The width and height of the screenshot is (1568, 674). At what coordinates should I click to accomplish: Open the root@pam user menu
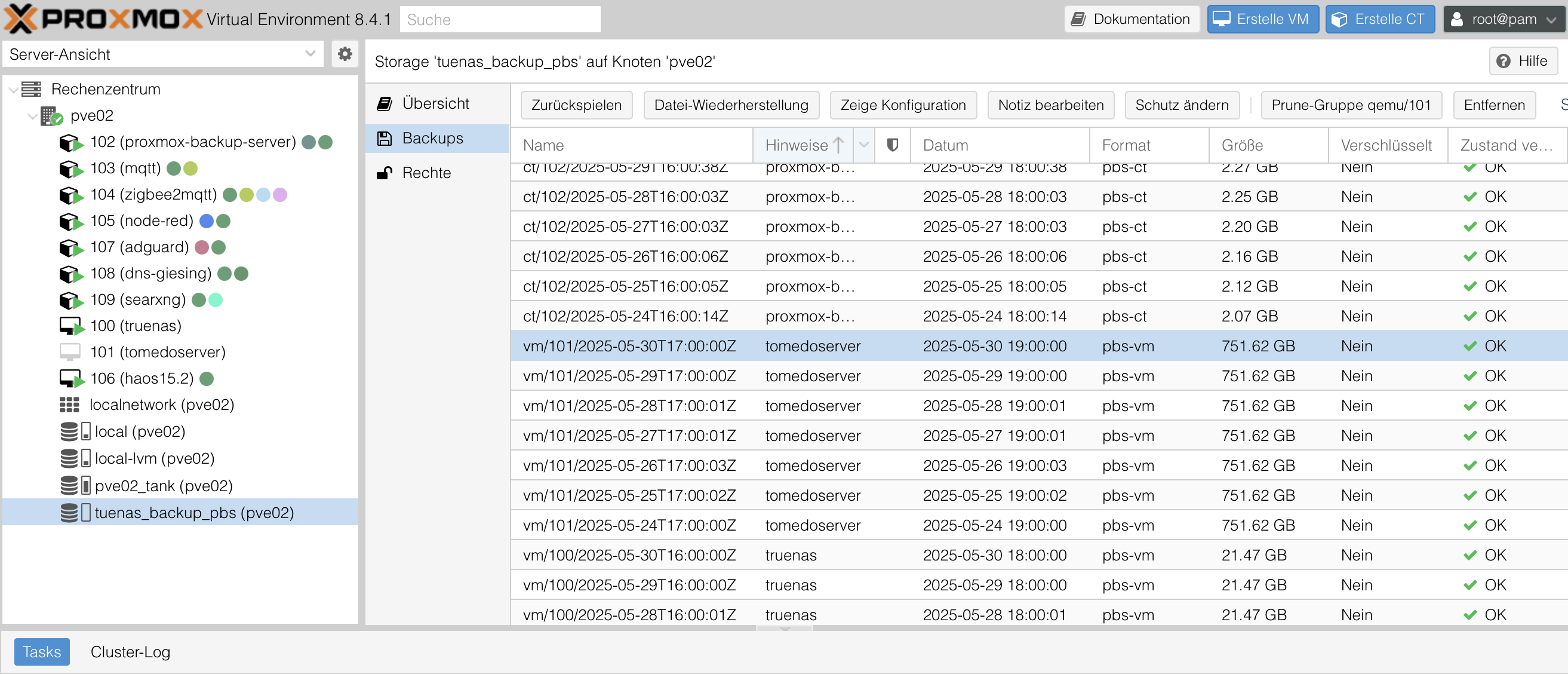(x=1503, y=19)
